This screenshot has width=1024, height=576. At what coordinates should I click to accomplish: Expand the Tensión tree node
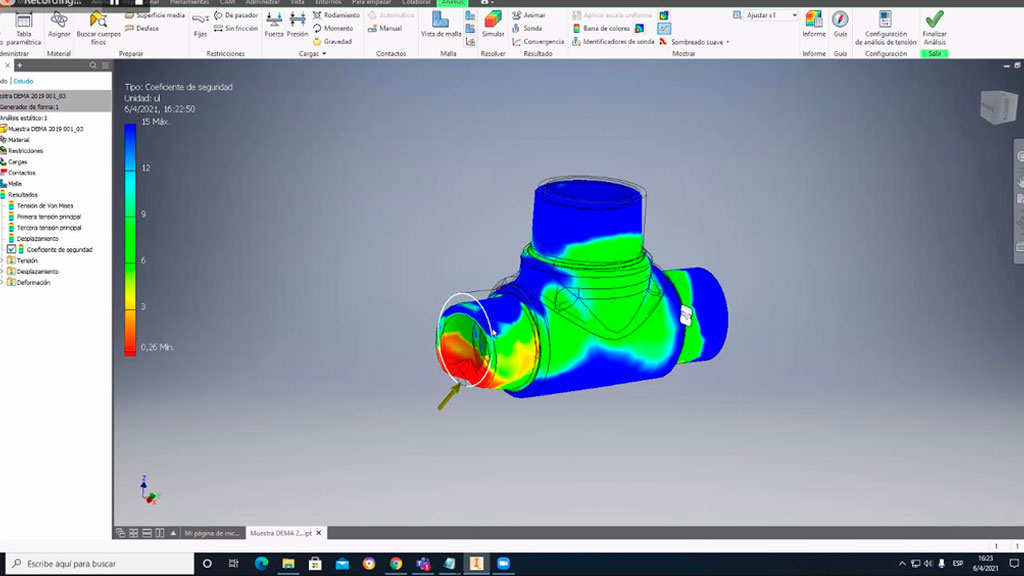2,260
